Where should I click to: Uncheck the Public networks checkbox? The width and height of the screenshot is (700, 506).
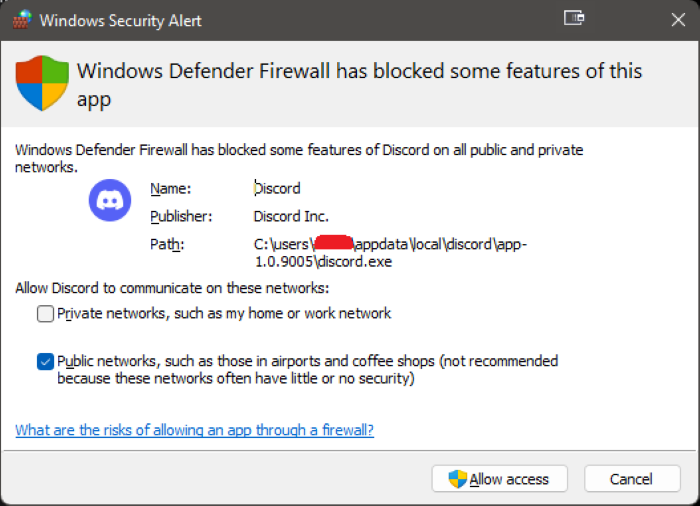point(45,361)
